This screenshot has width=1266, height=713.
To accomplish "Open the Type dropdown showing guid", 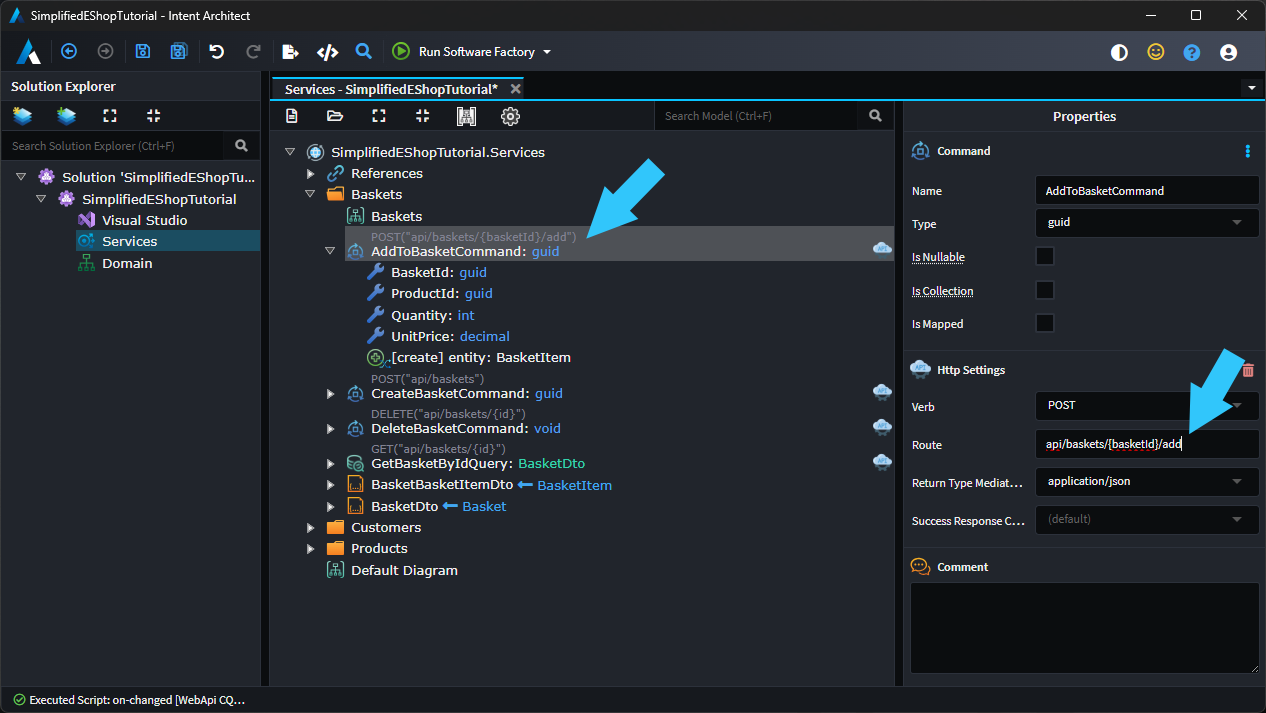I will coord(1147,222).
